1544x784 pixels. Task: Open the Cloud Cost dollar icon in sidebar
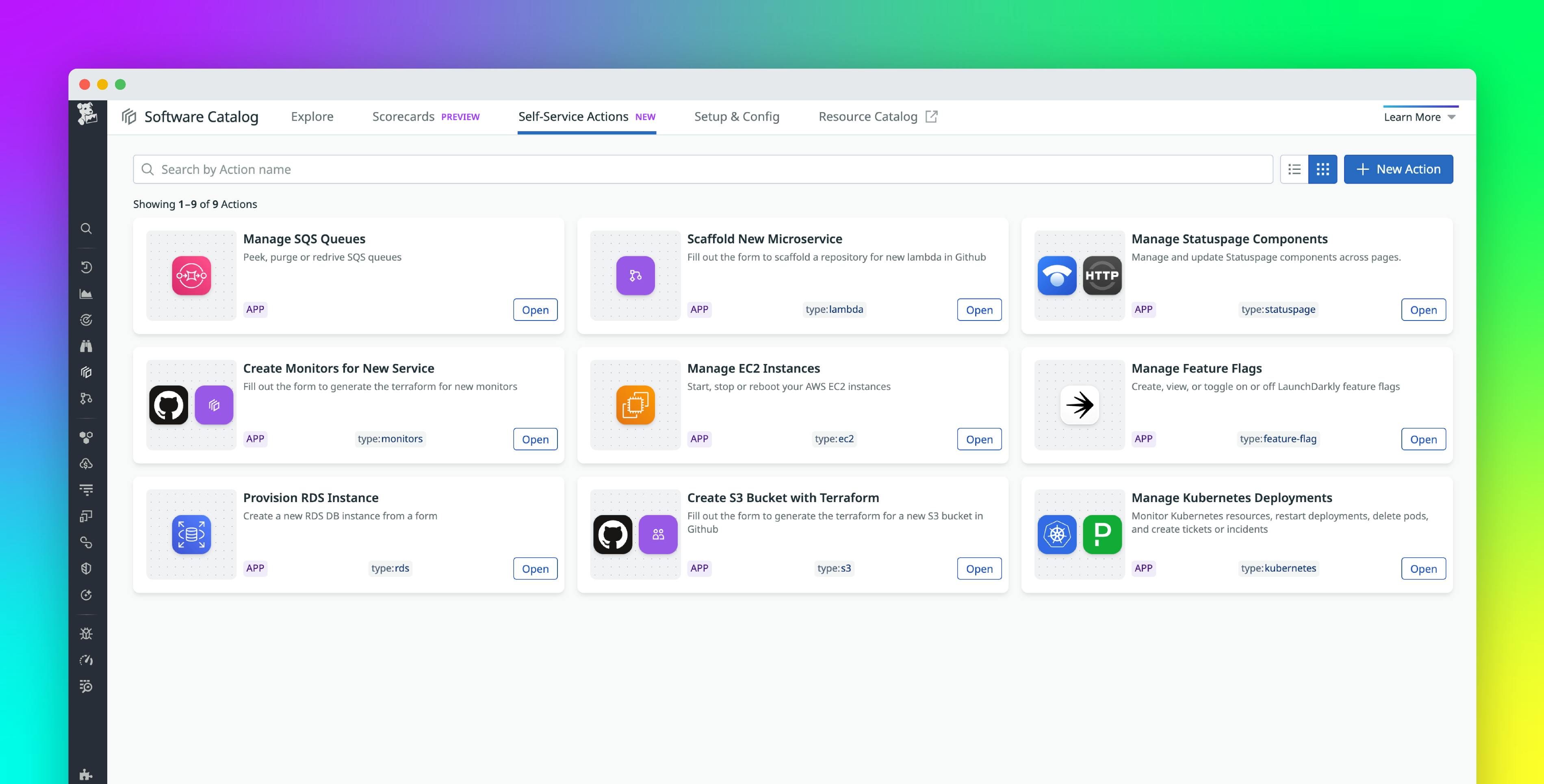tap(86, 463)
